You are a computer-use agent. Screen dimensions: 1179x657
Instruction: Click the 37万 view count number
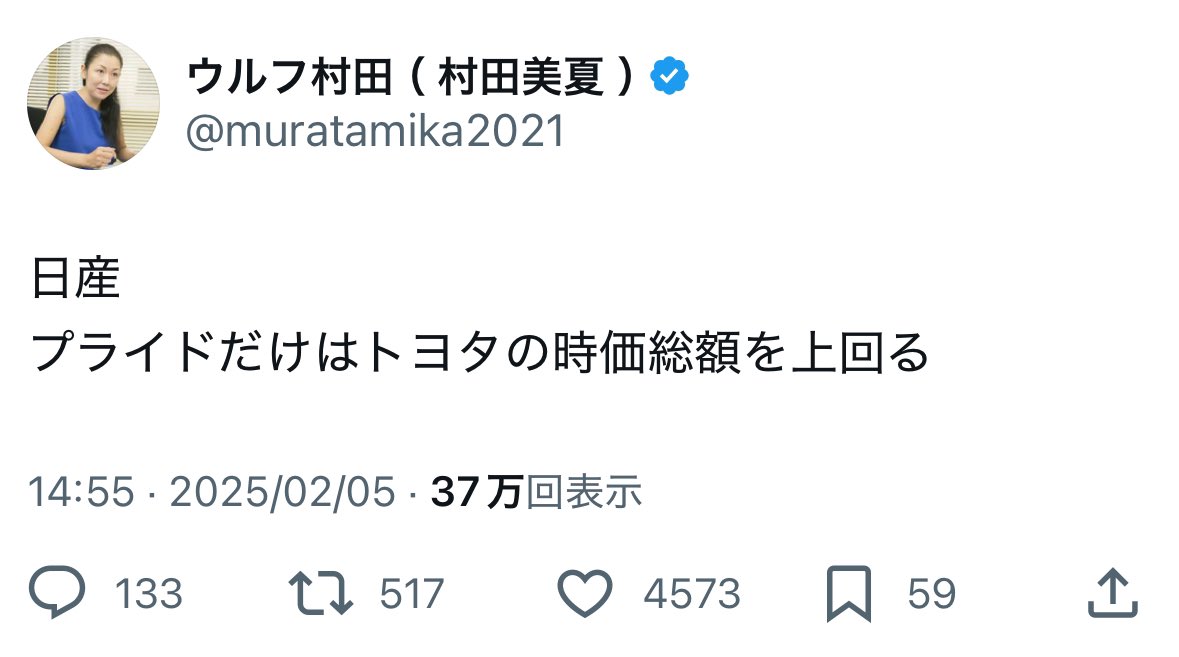point(477,492)
